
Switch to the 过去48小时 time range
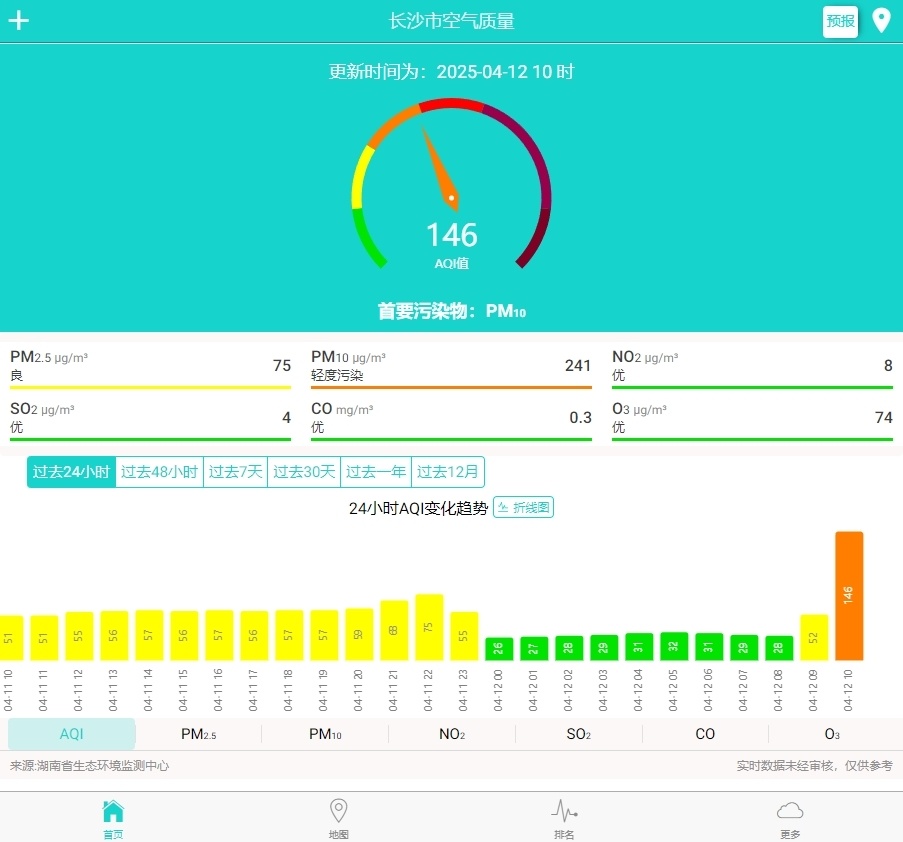pyautogui.click(x=159, y=471)
